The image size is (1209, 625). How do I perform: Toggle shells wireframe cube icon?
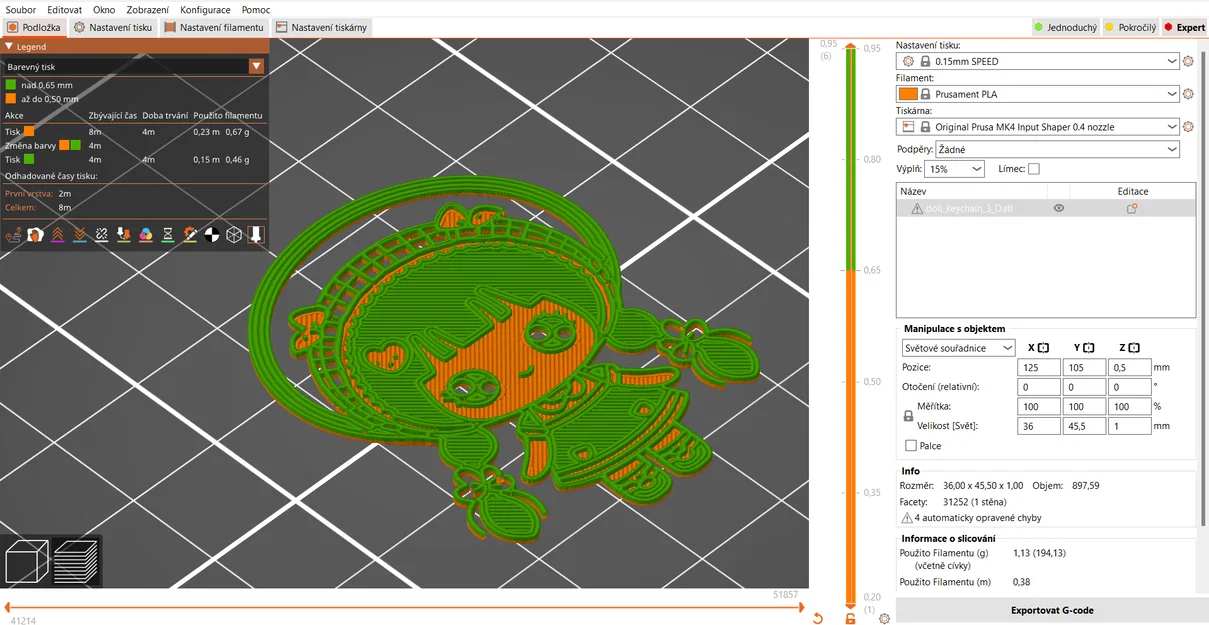pos(234,235)
